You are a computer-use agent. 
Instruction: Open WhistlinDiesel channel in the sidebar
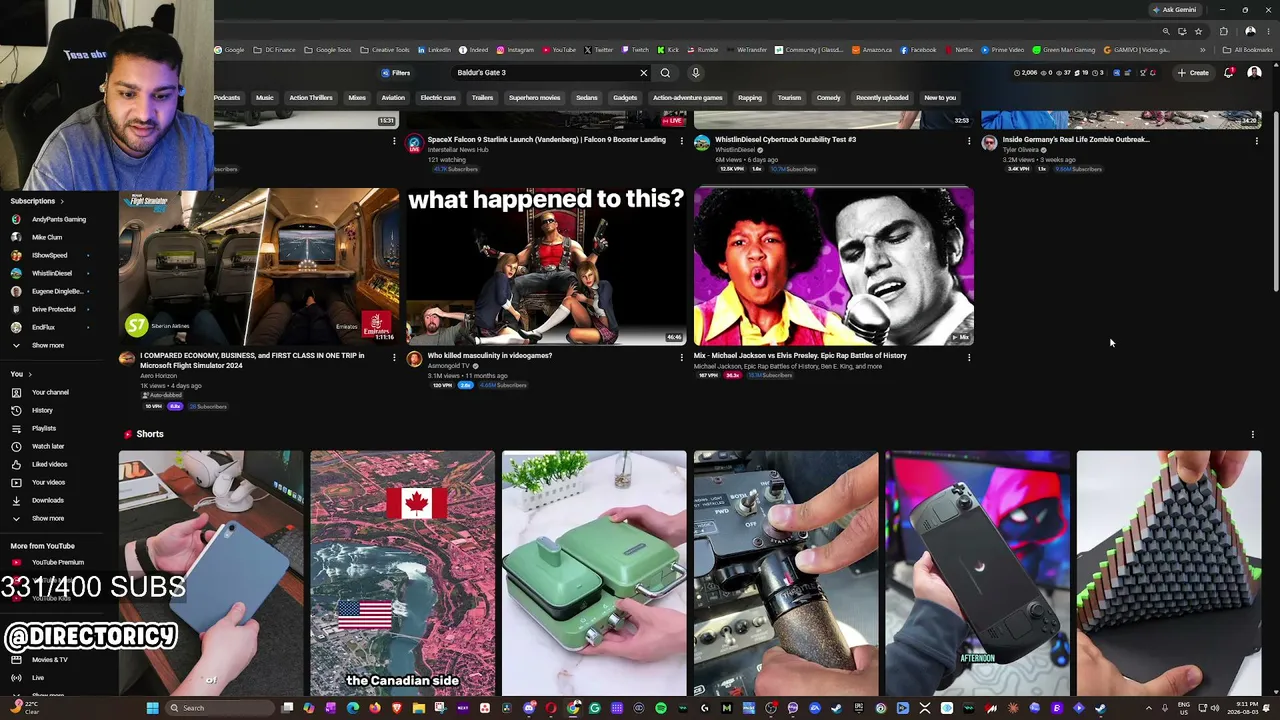coord(50,273)
